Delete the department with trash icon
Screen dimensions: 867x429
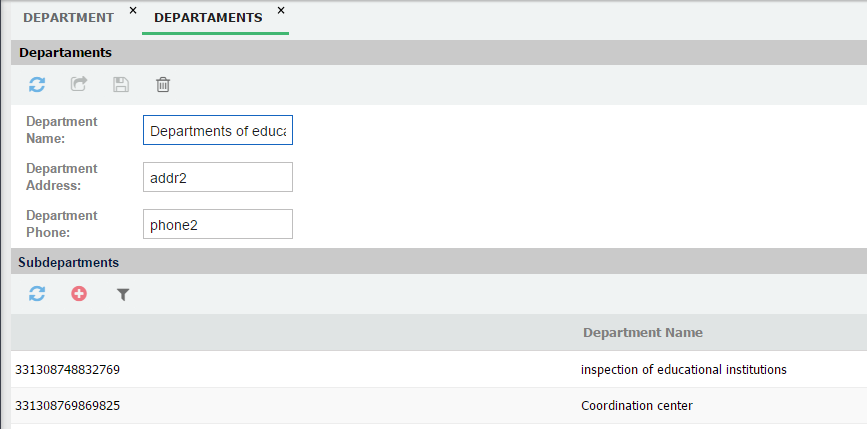coord(163,85)
